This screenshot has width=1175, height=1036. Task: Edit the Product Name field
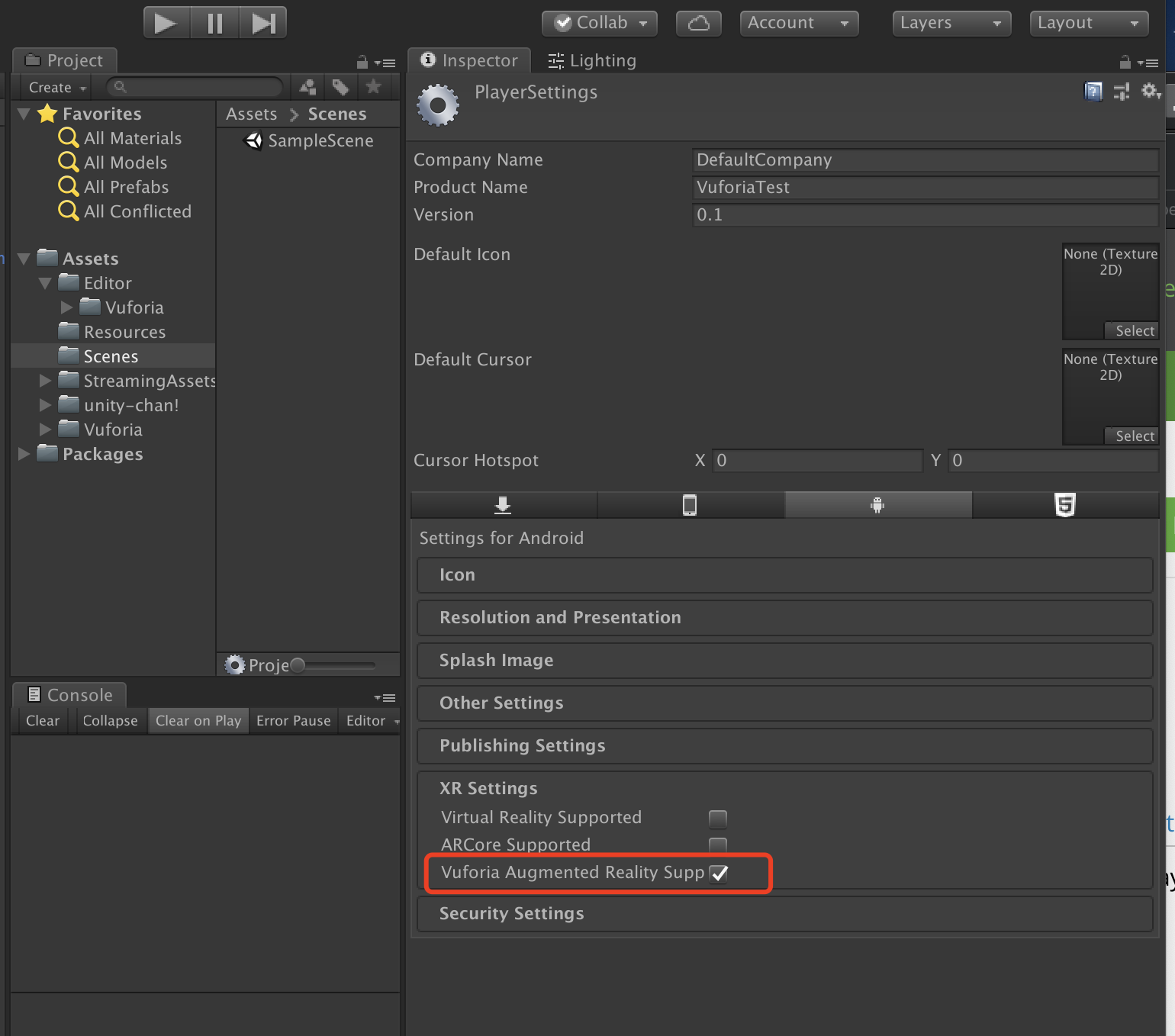(x=926, y=187)
